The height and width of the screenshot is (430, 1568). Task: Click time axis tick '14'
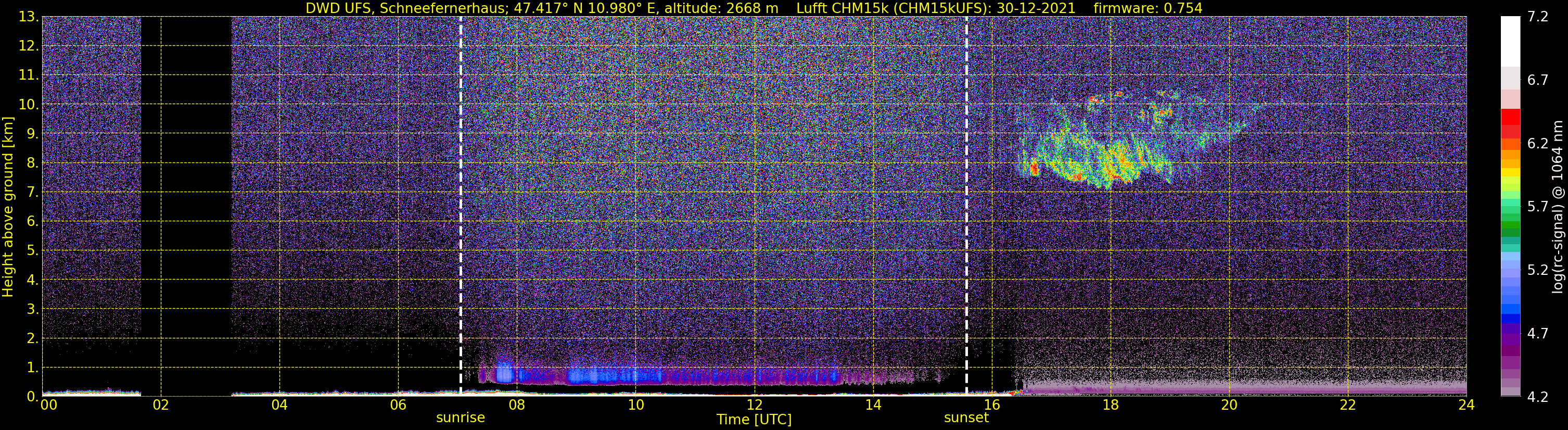[873, 405]
